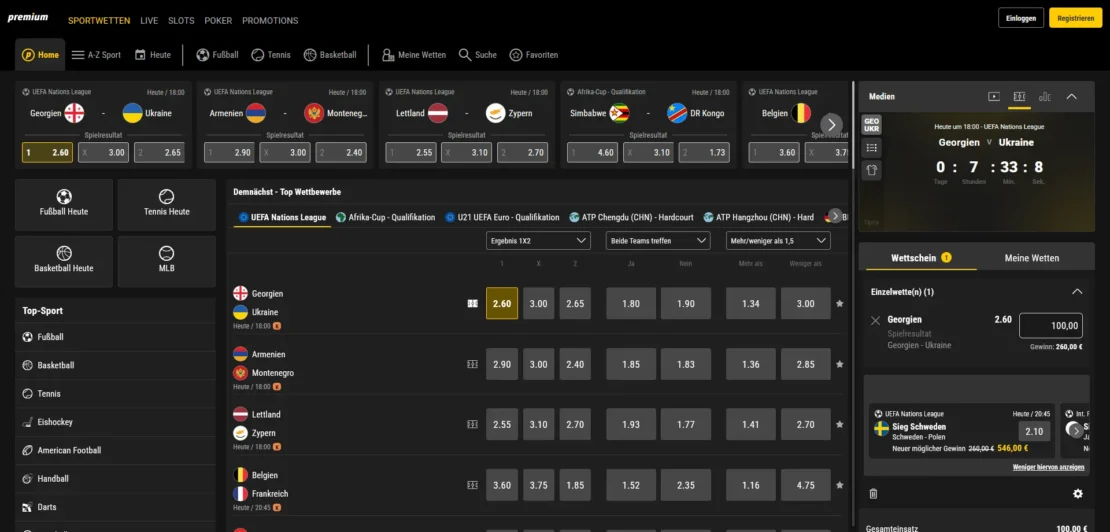The width and height of the screenshot is (1110, 532).
Task: Open match tracker icon for Lettland - Zypern row
Action: [x=472, y=424]
